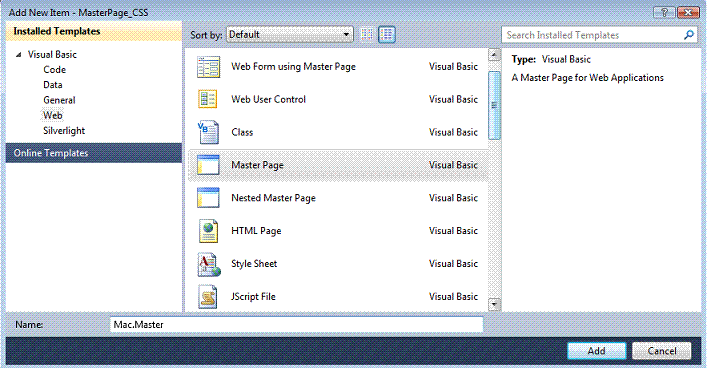Click the Web Form using Master Page icon
This screenshot has height=368, width=707.
[208, 67]
